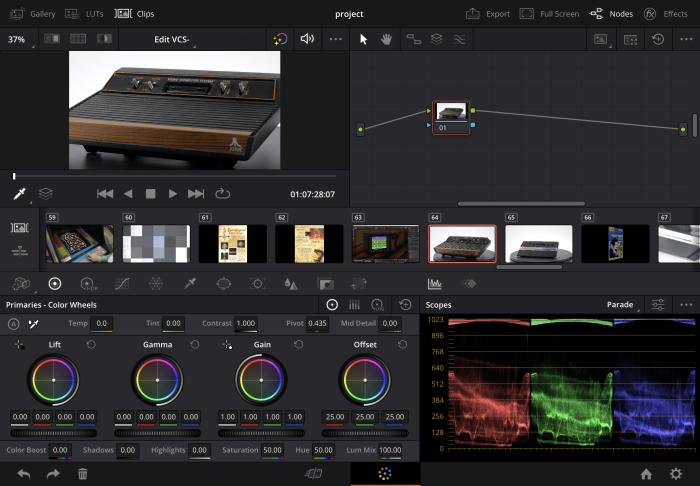Open the 37% viewer zoom dropdown
700x486 pixels.
point(18,39)
